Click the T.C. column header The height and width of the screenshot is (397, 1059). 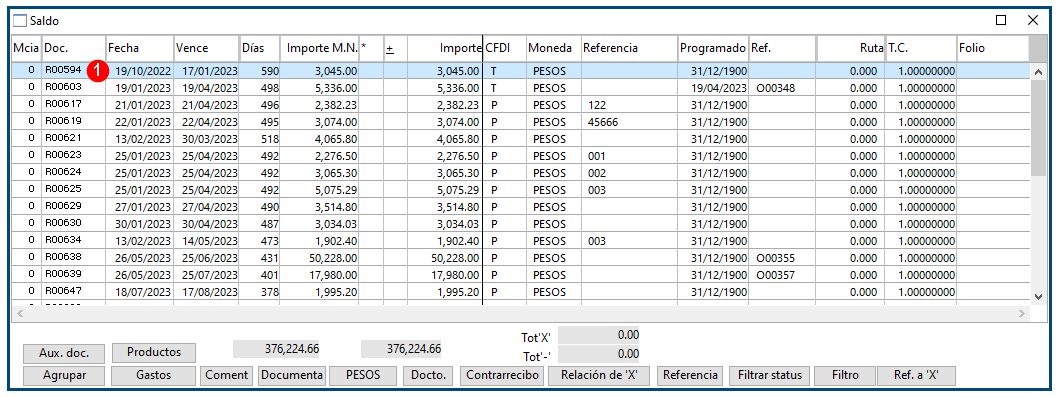coord(921,48)
